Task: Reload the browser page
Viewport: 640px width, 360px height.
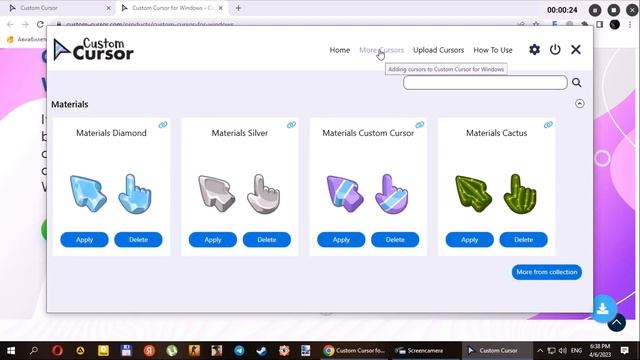Action: [40, 24]
